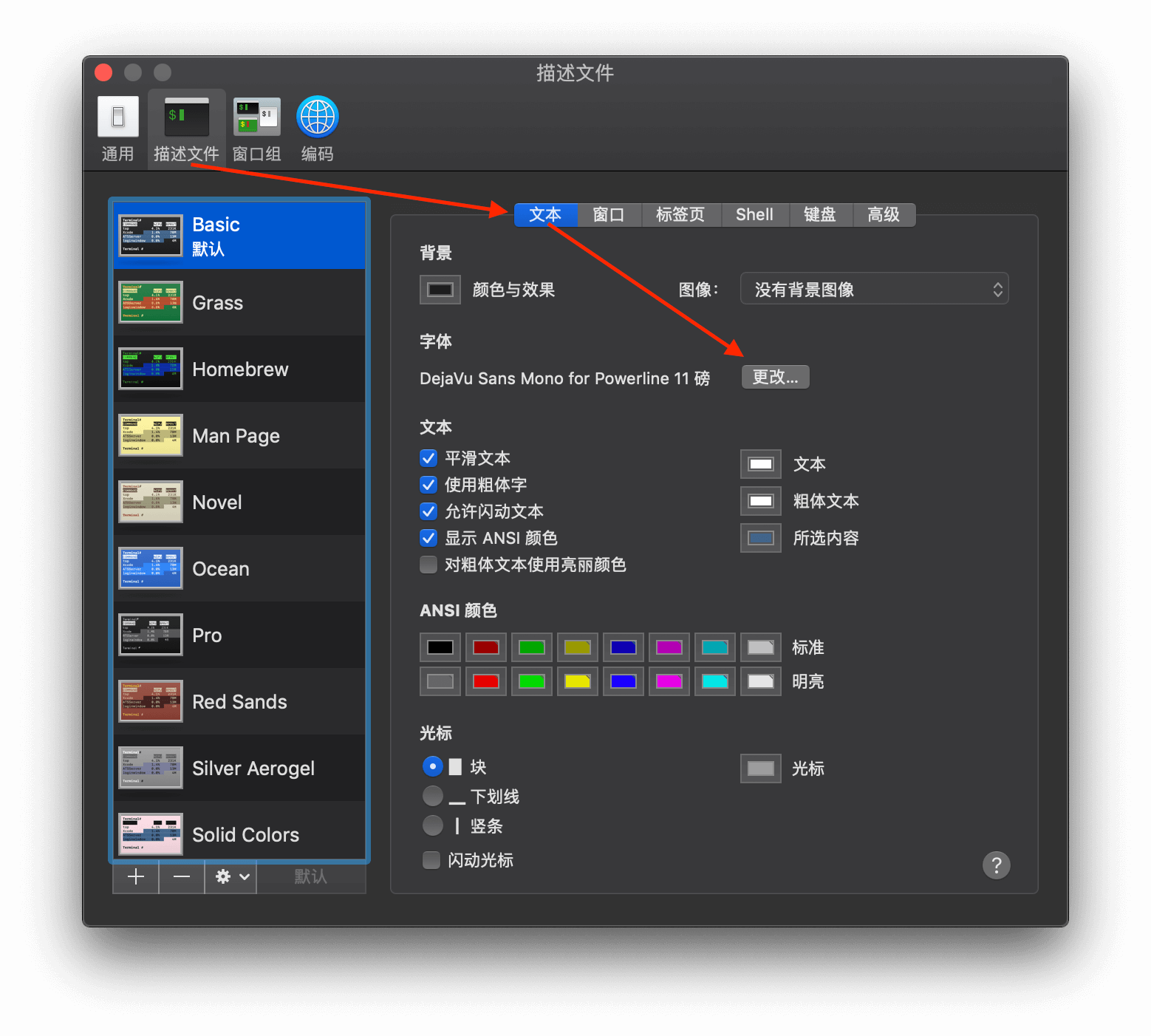Enable 对粗体文本使用亮丽颜色 checkbox
This screenshot has width=1151, height=1036.
[x=428, y=565]
